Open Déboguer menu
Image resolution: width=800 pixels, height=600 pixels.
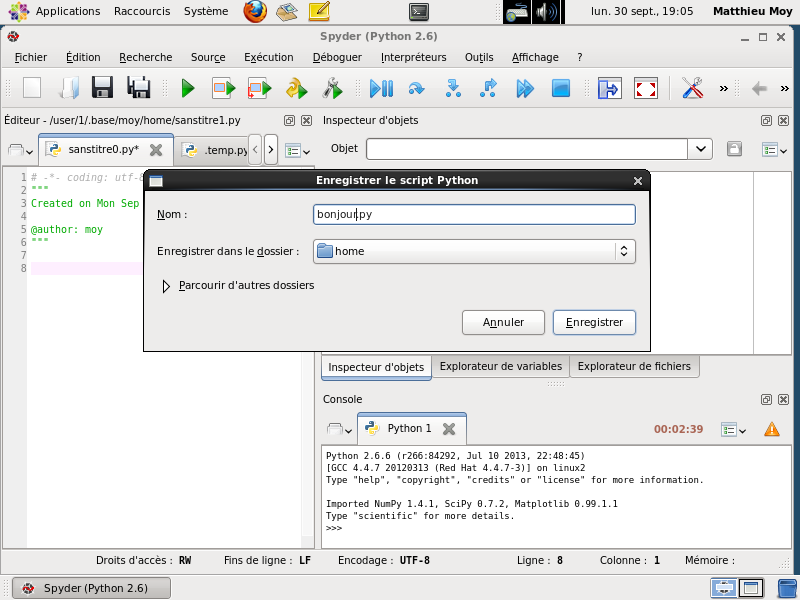click(337, 57)
